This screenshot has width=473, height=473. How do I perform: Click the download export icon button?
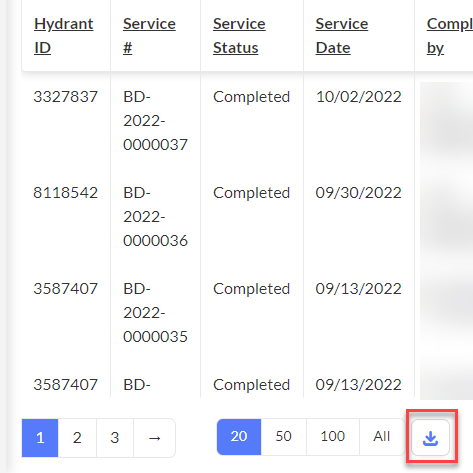(430, 437)
